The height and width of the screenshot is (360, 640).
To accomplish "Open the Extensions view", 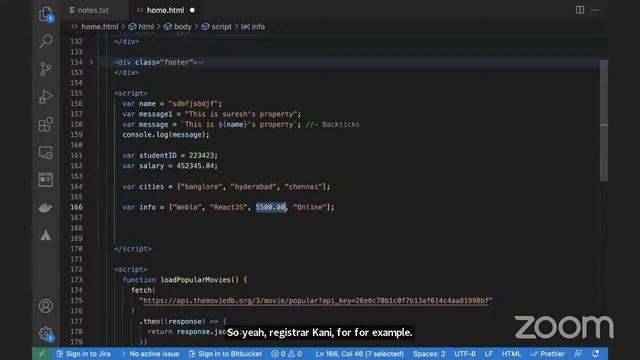I will coord(46,124).
